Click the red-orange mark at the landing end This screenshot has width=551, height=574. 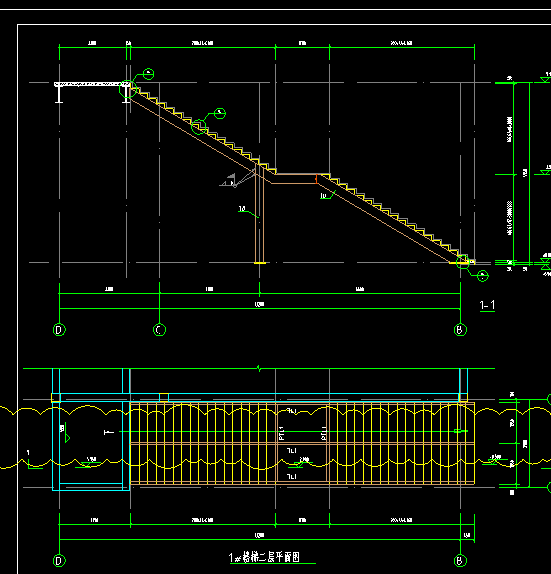point(316,179)
